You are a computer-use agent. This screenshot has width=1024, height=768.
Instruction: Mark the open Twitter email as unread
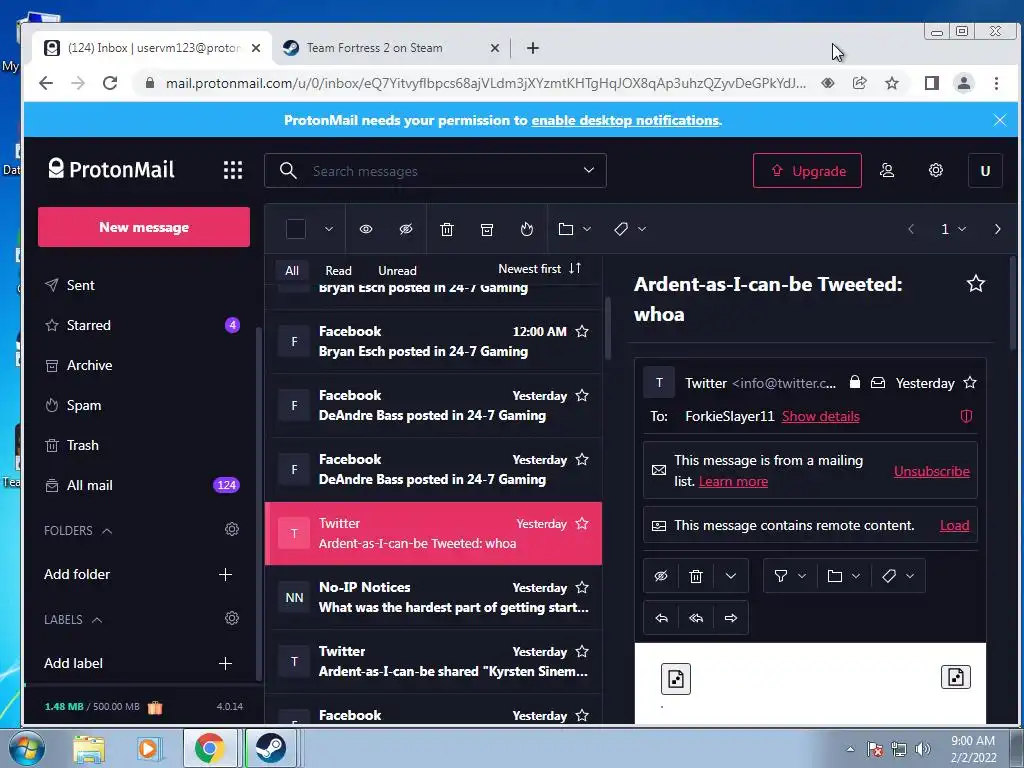[x=661, y=576]
